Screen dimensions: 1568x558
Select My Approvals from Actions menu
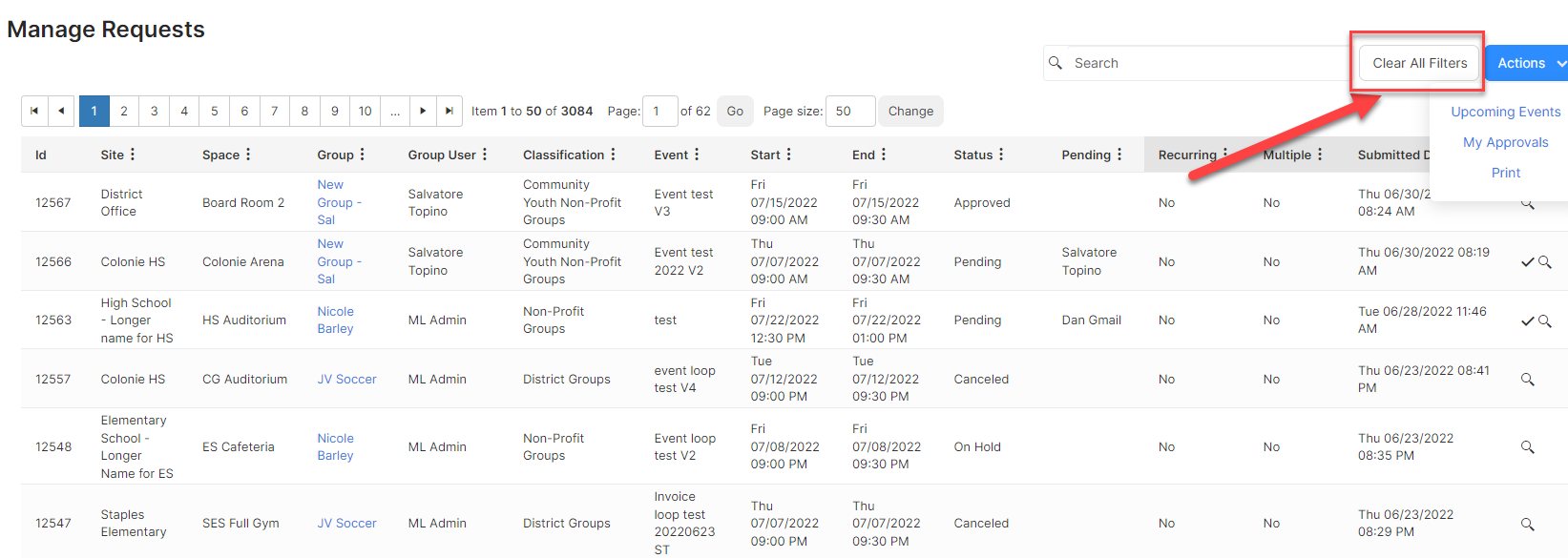1506,142
